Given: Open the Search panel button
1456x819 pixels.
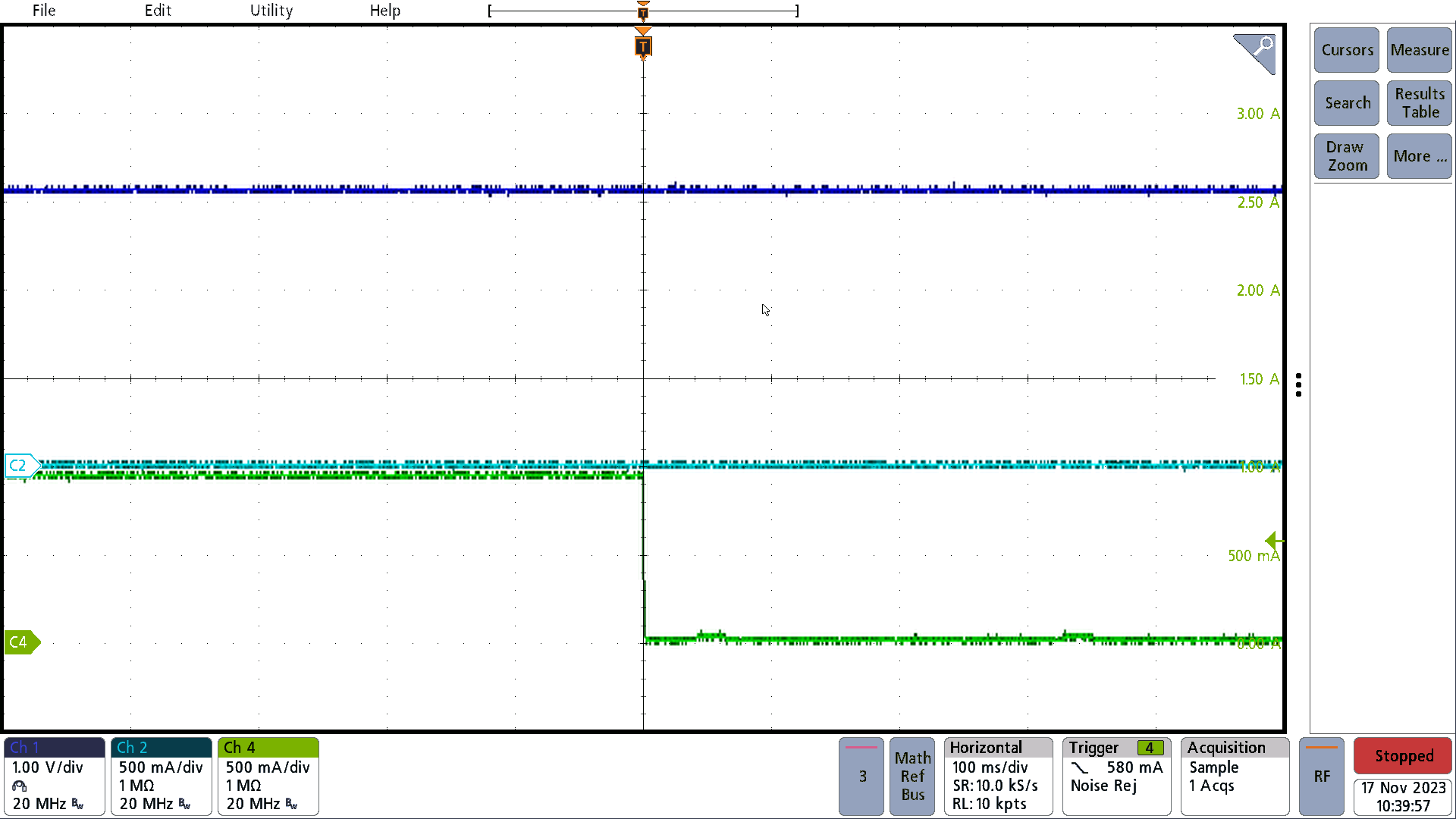Looking at the screenshot, I should pos(1347,103).
